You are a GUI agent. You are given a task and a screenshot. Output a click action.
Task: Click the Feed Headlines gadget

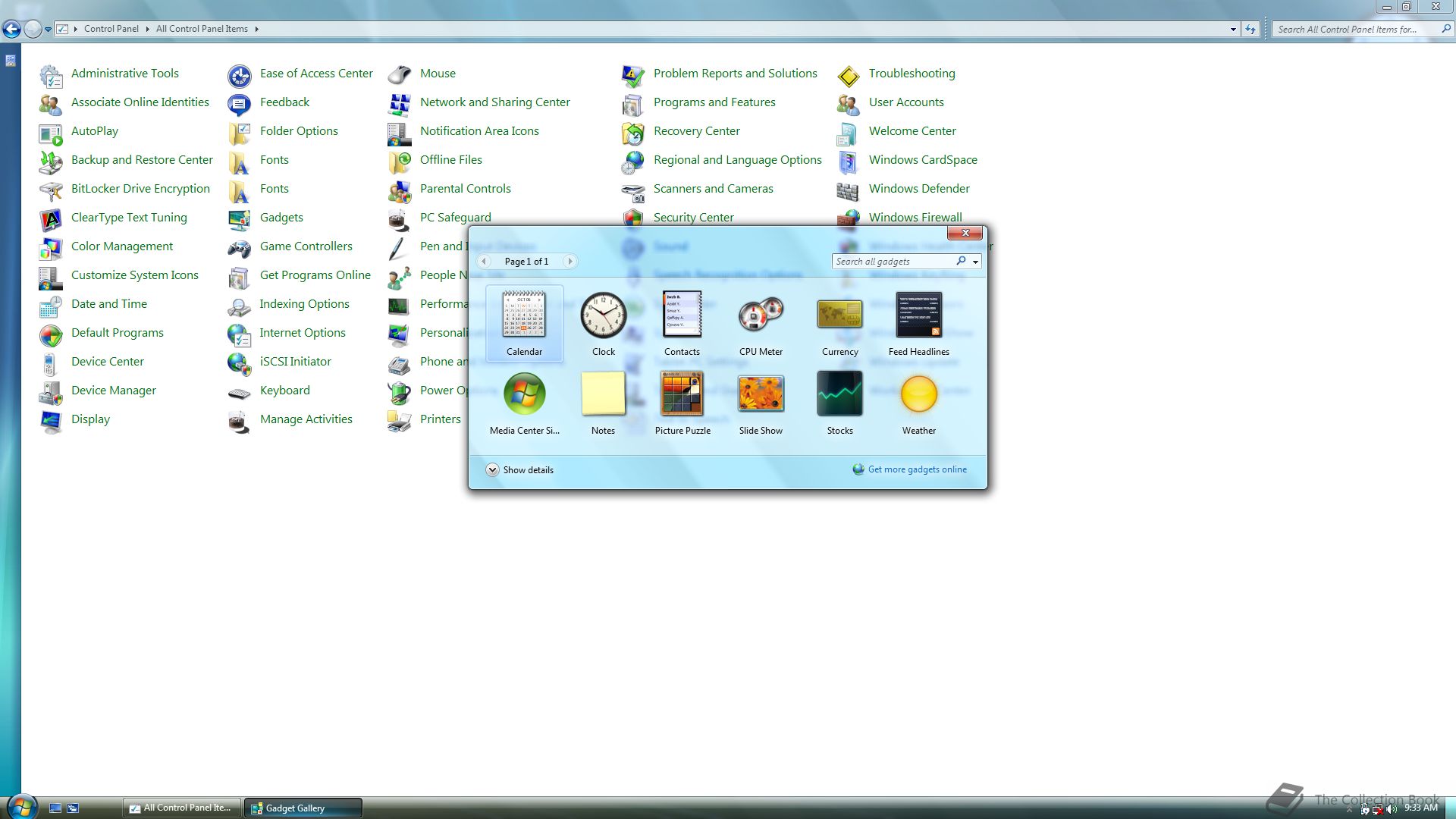[918, 324]
